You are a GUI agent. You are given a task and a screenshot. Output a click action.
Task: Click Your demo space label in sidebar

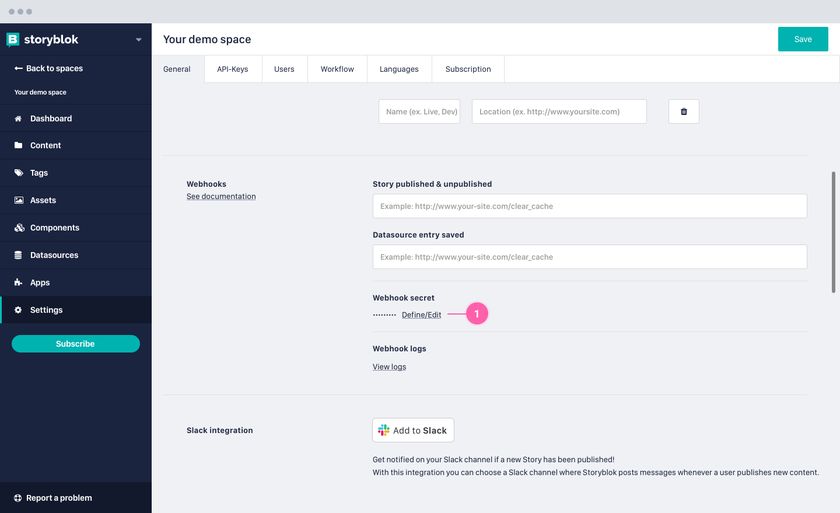(40, 92)
